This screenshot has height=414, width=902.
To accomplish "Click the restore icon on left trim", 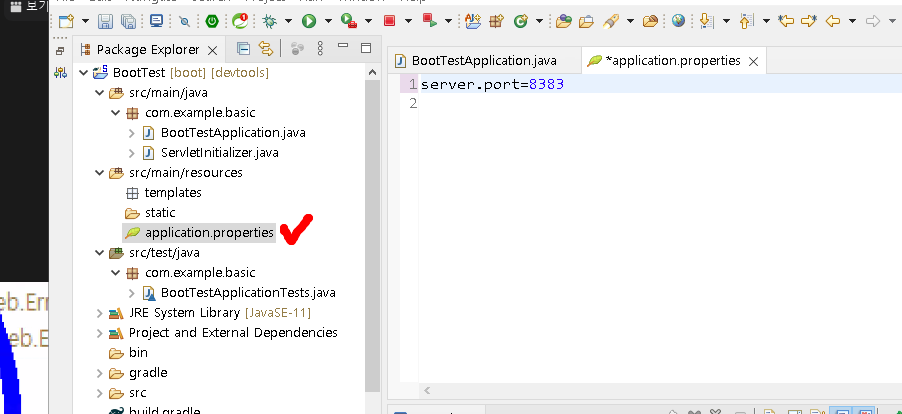I will (60, 51).
